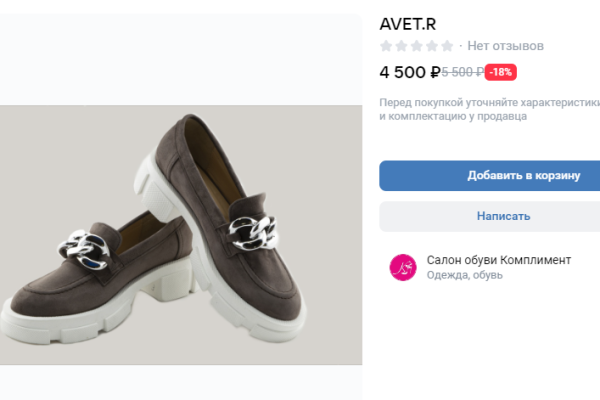Select the fifth rating star
600x400 pixels.
[446, 46]
